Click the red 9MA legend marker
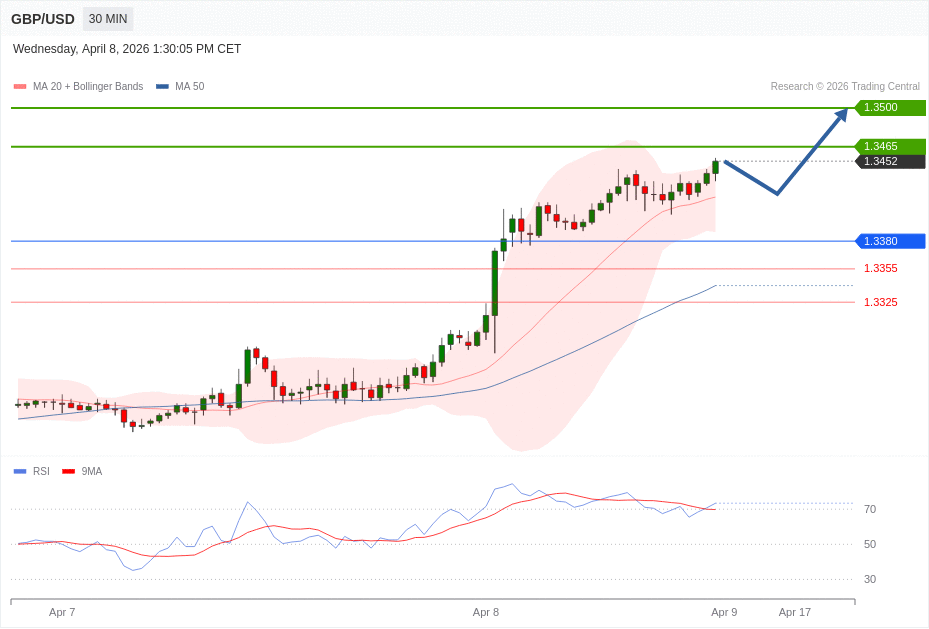 pyautogui.click(x=68, y=471)
